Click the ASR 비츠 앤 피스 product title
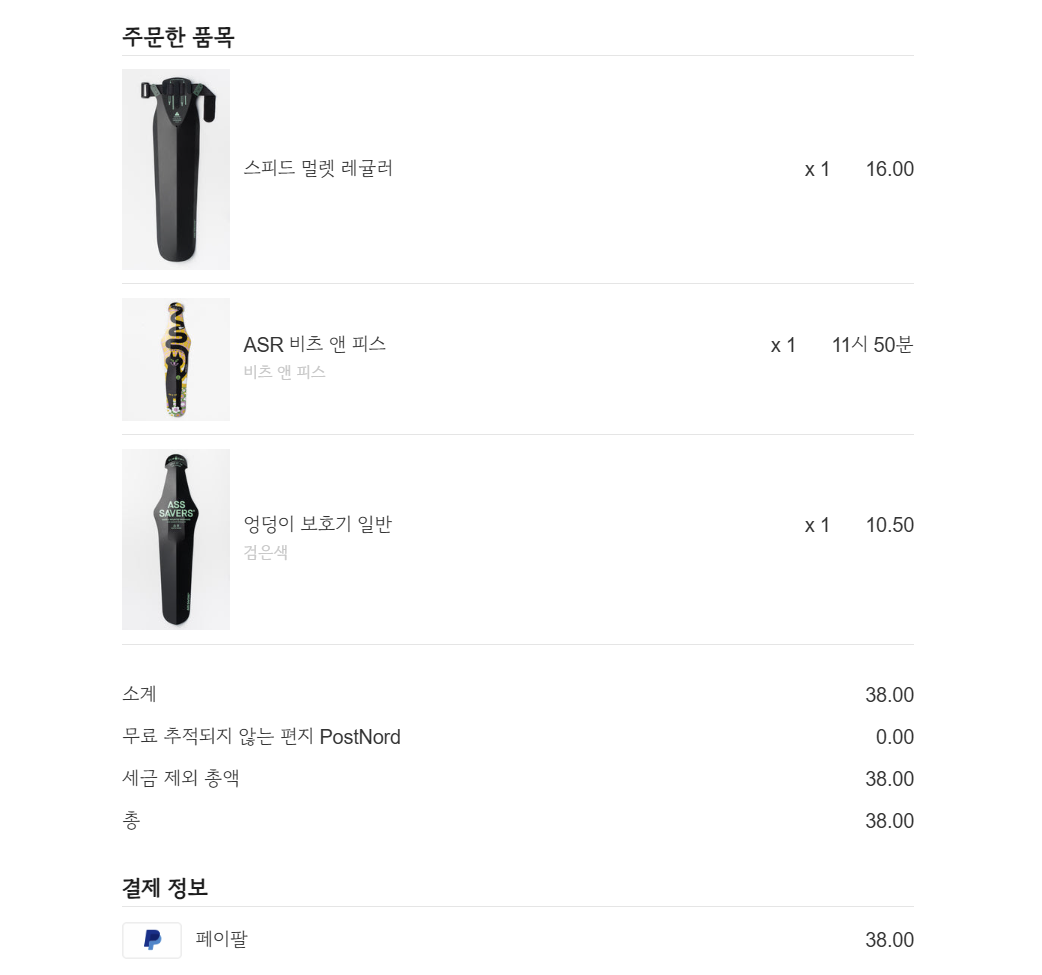 pyautogui.click(x=314, y=344)
